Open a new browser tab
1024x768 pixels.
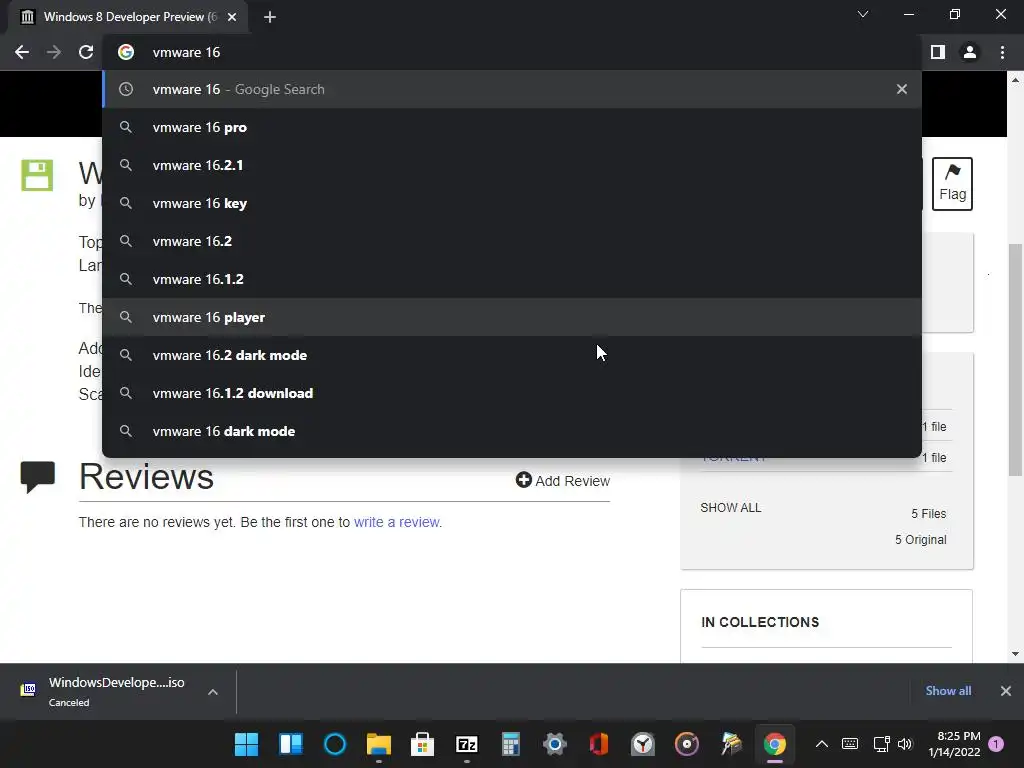click(270, 17)
